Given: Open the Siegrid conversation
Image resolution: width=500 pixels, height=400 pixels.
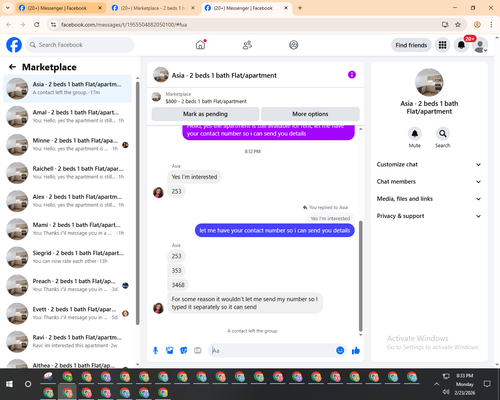Looking at the screenshot, I should pyautogui.click(x=67, y=257).
